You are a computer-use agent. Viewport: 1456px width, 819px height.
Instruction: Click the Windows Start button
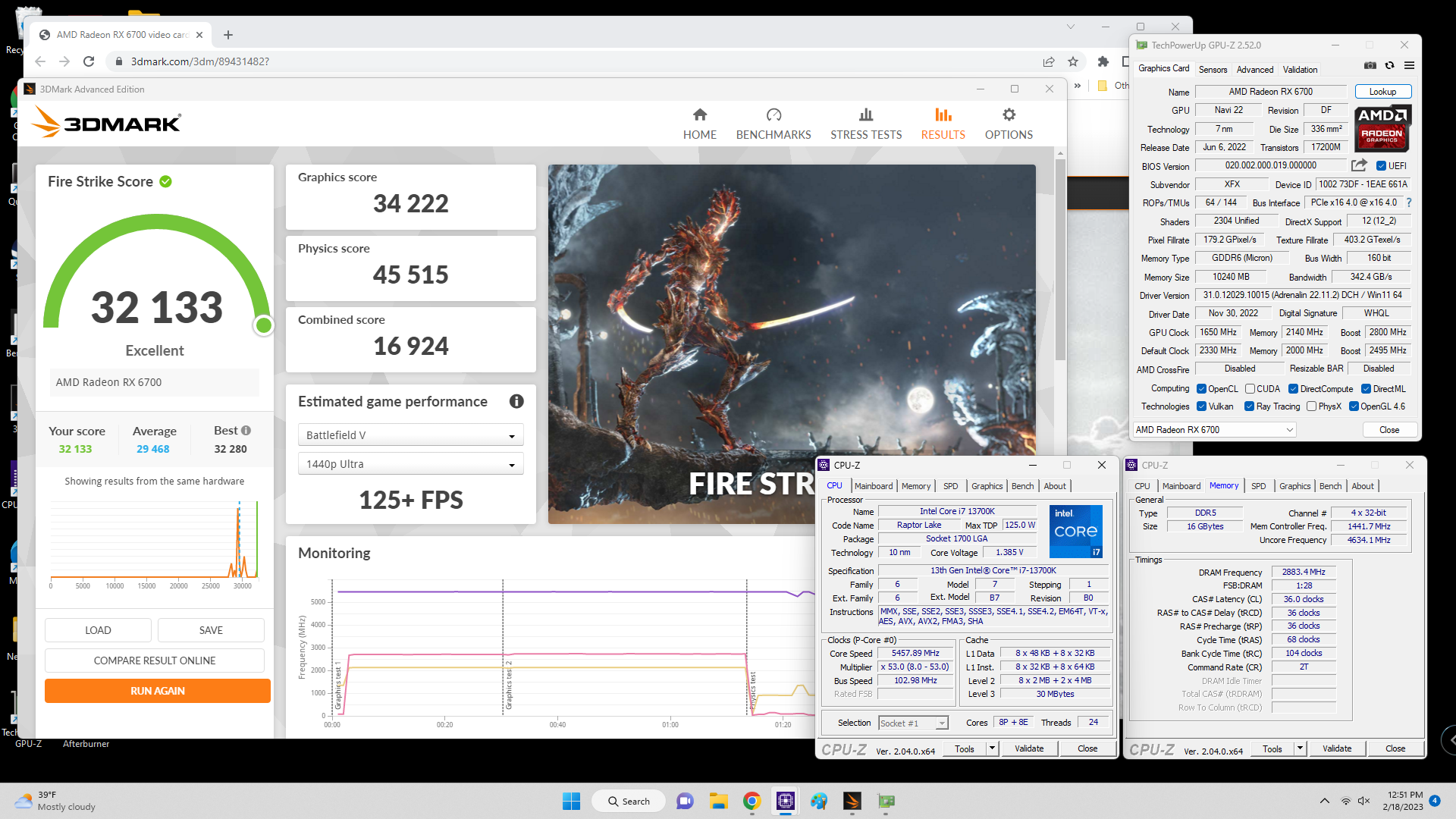(571, 801)
